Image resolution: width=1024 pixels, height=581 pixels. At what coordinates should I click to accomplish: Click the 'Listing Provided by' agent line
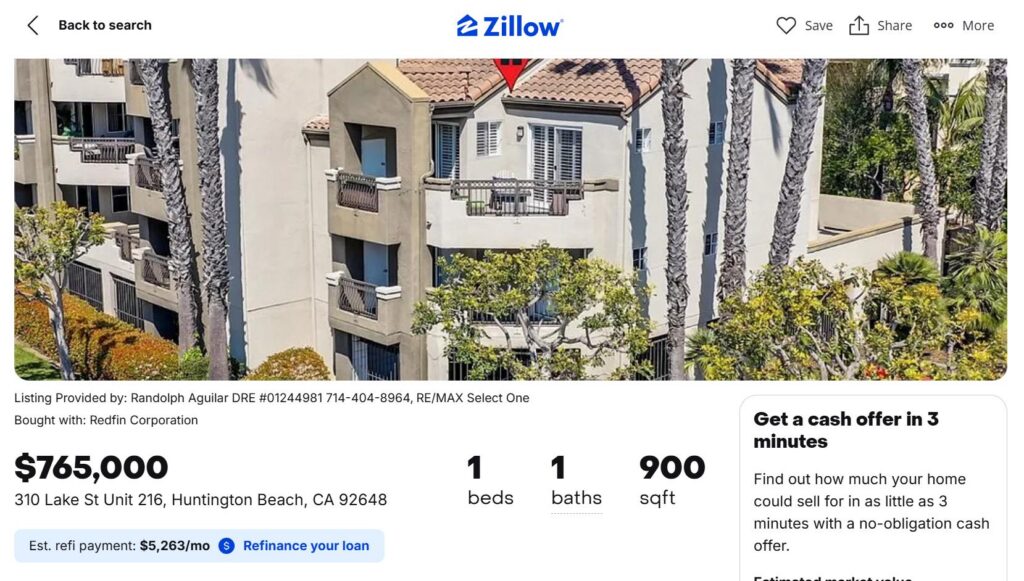tap(272, 398)
